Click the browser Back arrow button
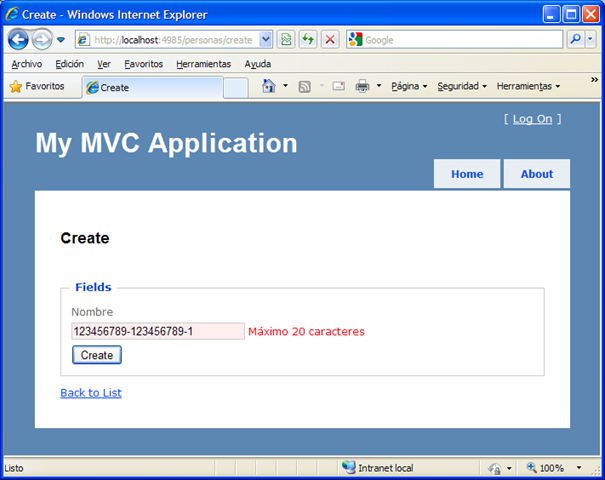The image size is (605, 480). 18,39
